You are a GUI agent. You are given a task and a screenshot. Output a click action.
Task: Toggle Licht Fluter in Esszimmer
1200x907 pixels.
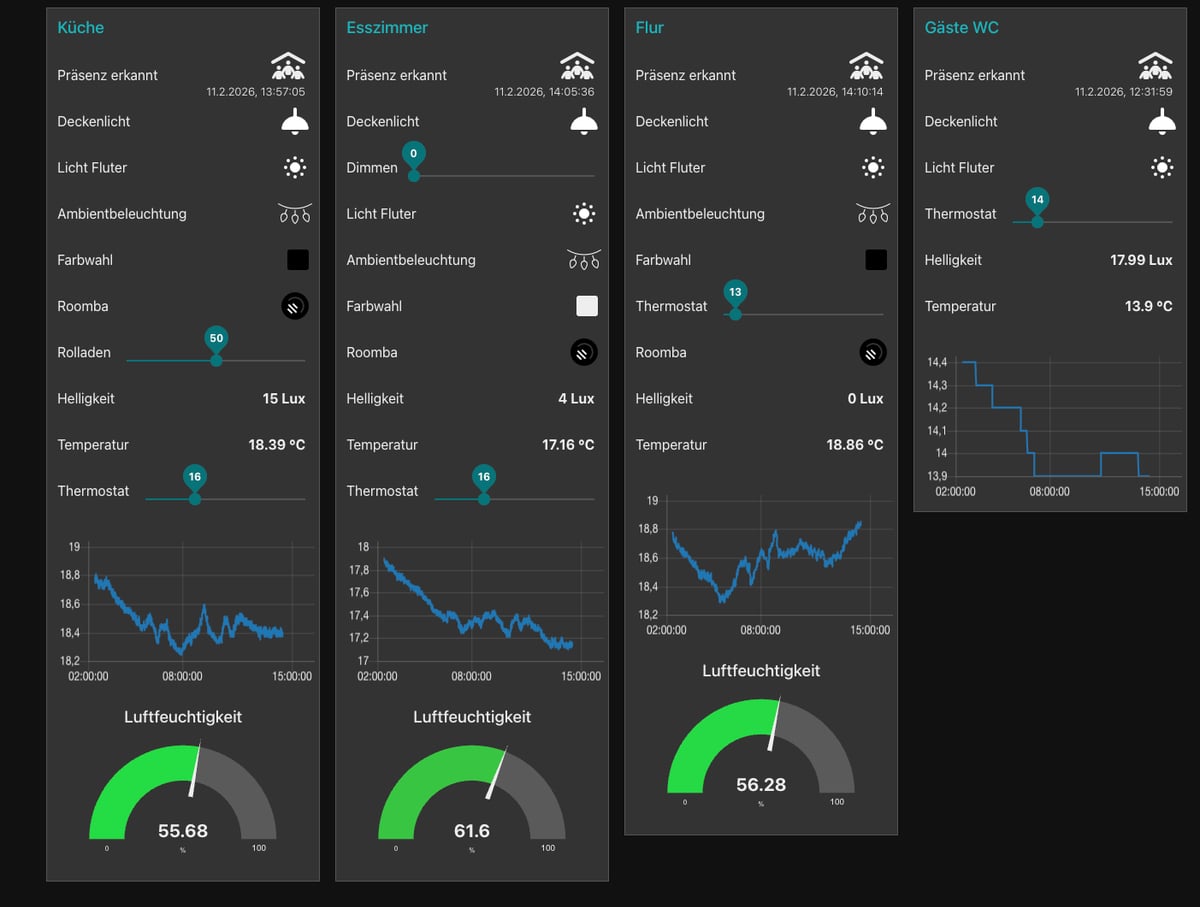pos(584,213)
